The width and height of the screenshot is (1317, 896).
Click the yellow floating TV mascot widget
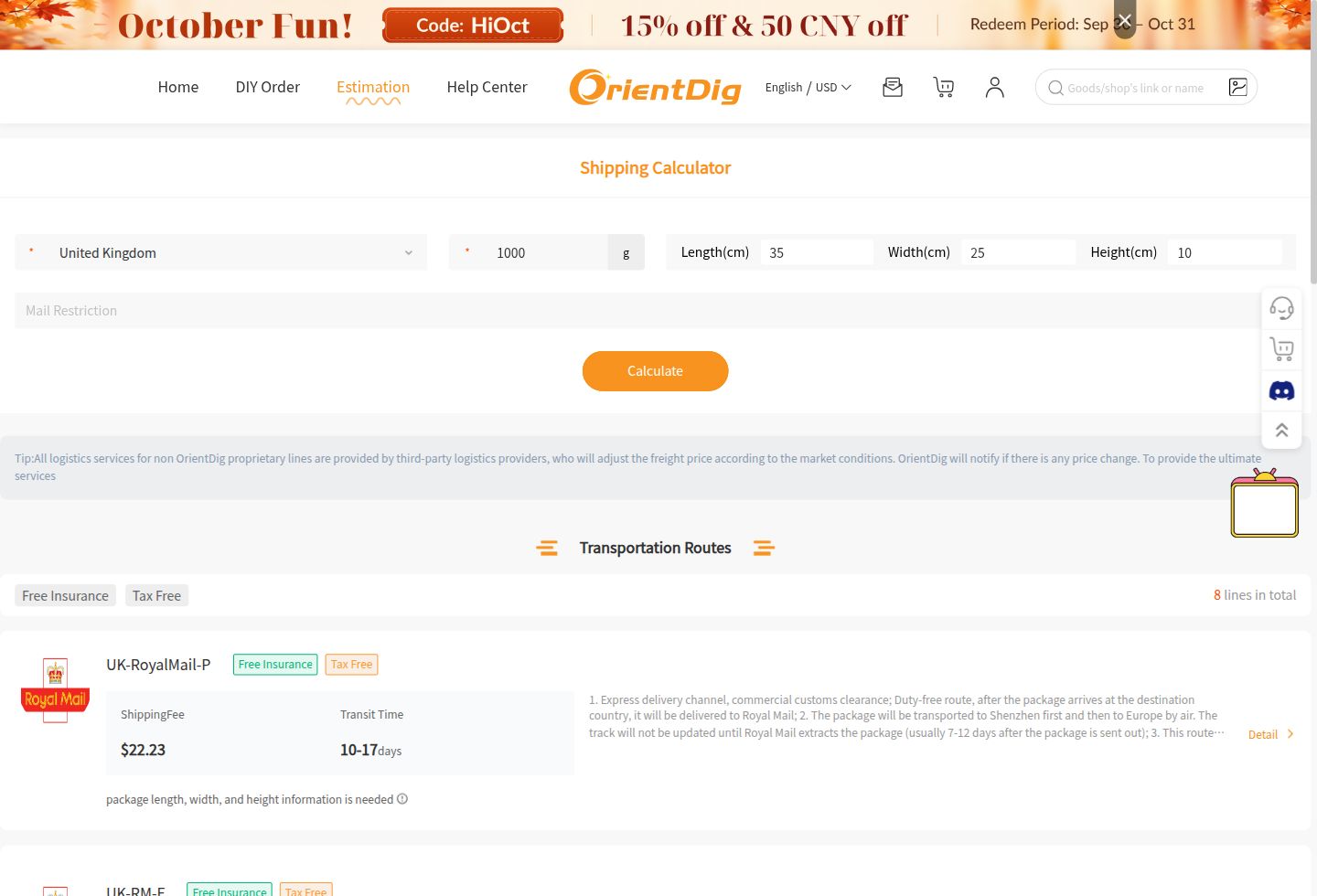pos(1265,503)
